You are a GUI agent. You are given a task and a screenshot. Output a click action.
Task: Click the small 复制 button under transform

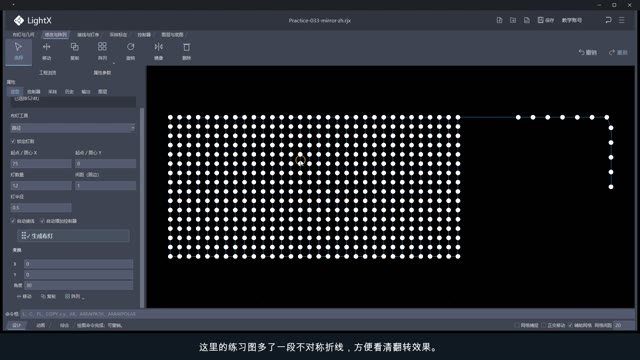click(48, 296)
